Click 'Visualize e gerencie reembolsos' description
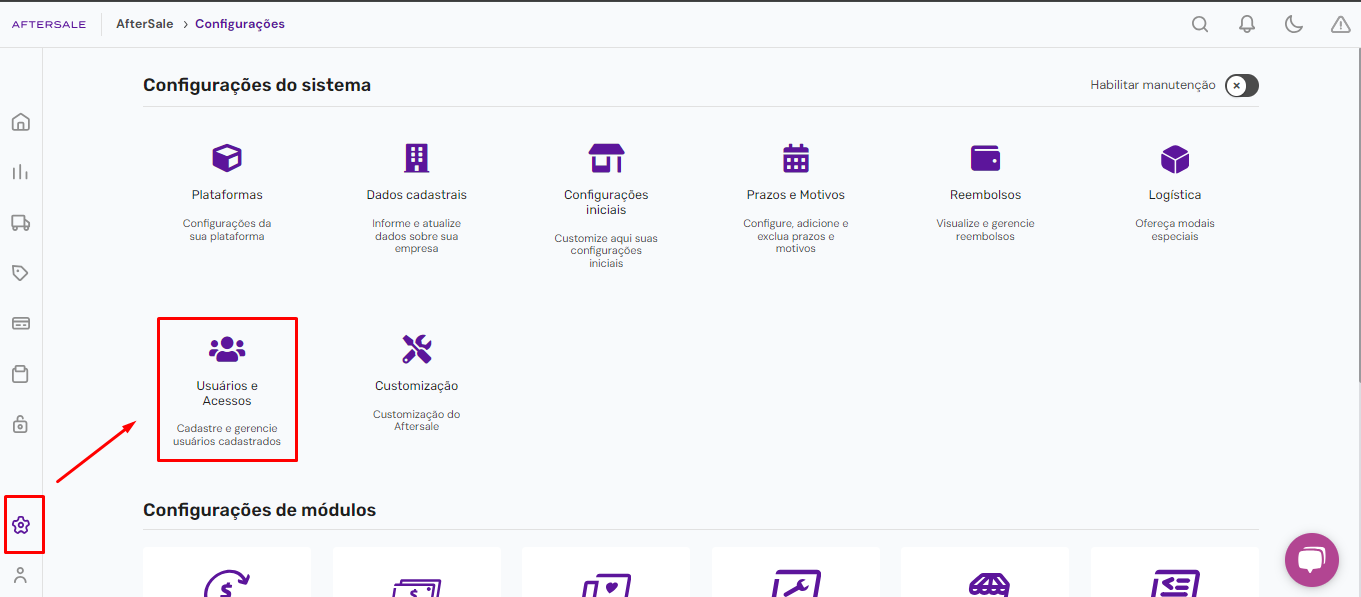Viewport: 1361px width, 597px height. pos(985,230)
